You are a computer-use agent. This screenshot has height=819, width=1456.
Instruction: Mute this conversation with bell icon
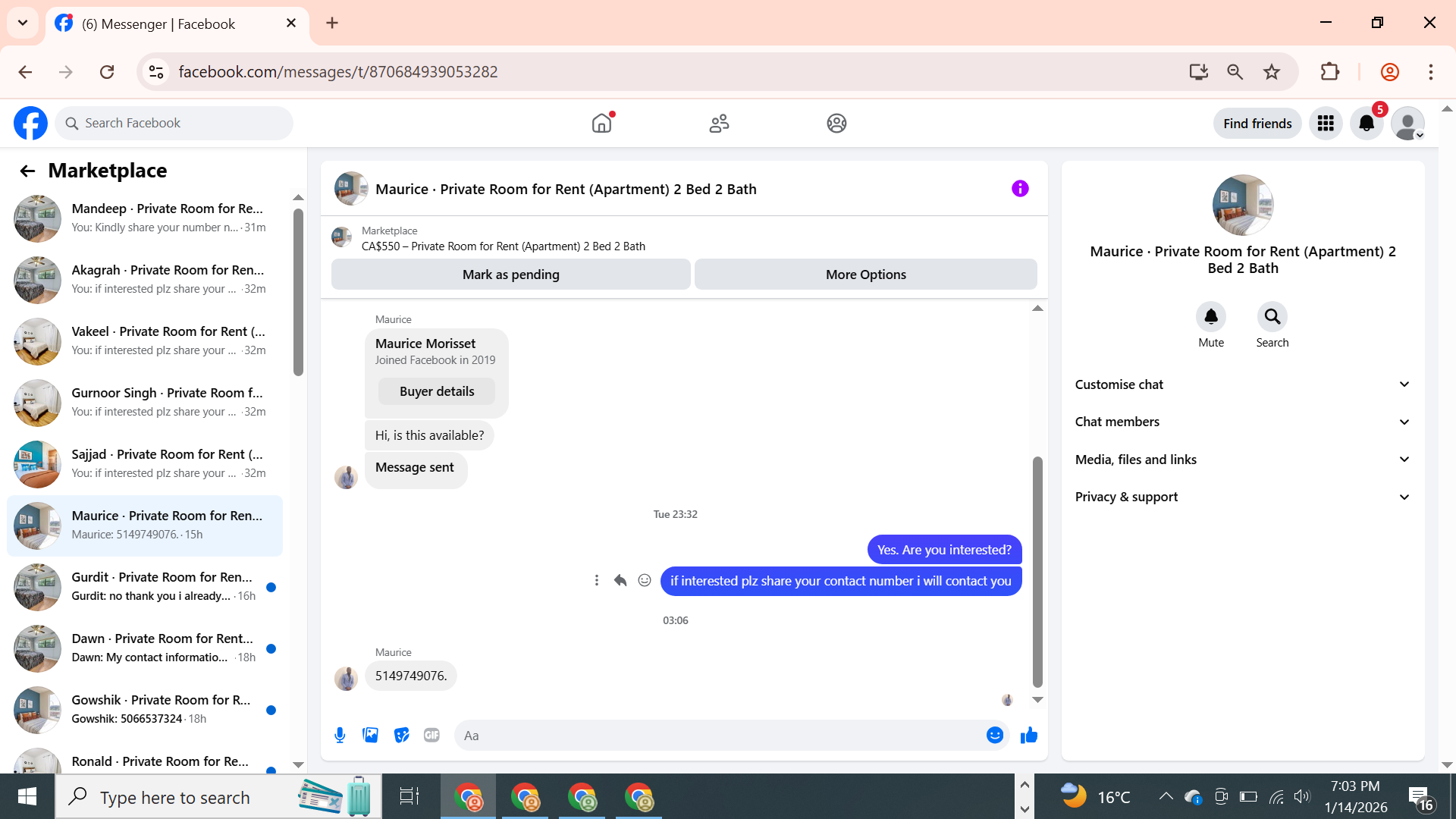1210,317
